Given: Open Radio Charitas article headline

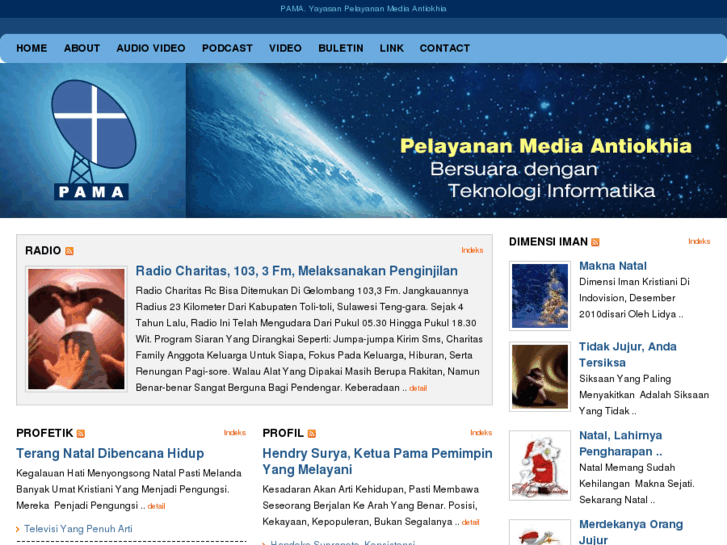Looking at the screenshot, I should pyautogui.click(x=297, y=271).
